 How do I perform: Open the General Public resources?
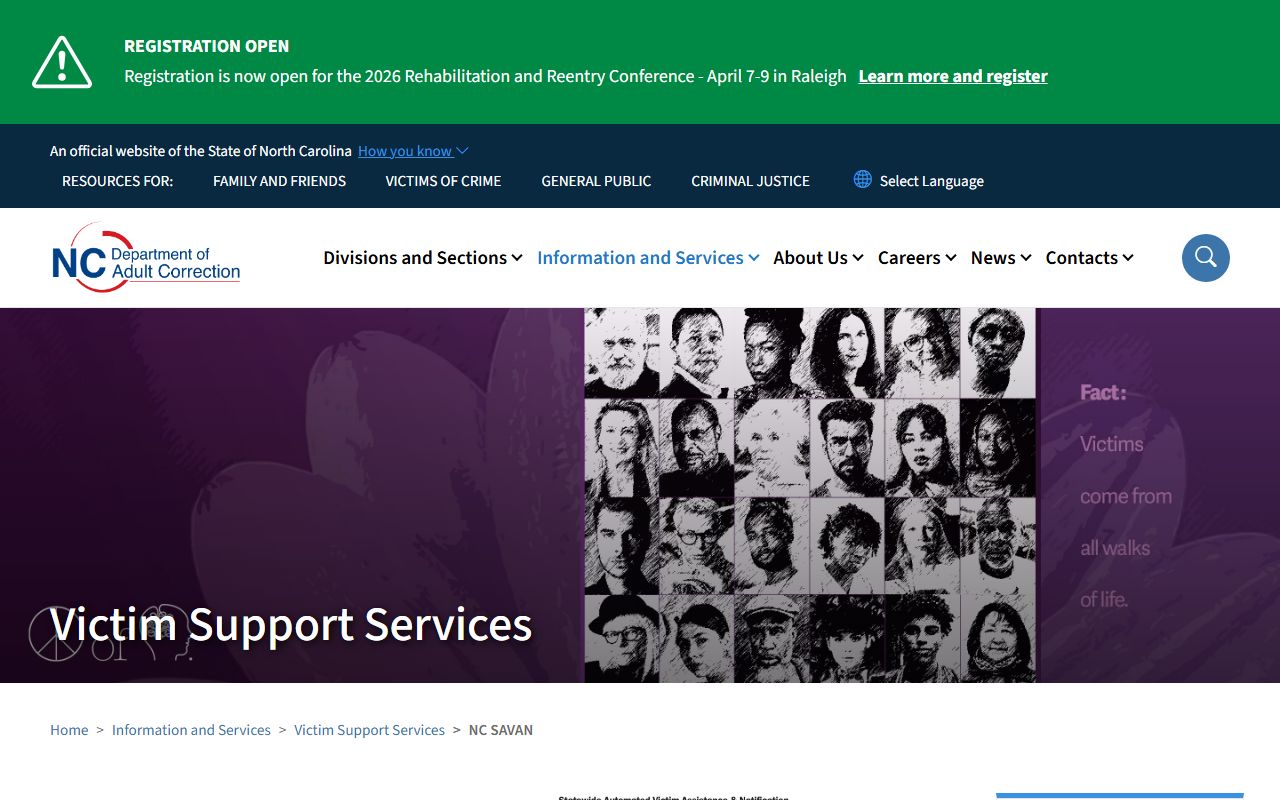(x=596, y=181)
